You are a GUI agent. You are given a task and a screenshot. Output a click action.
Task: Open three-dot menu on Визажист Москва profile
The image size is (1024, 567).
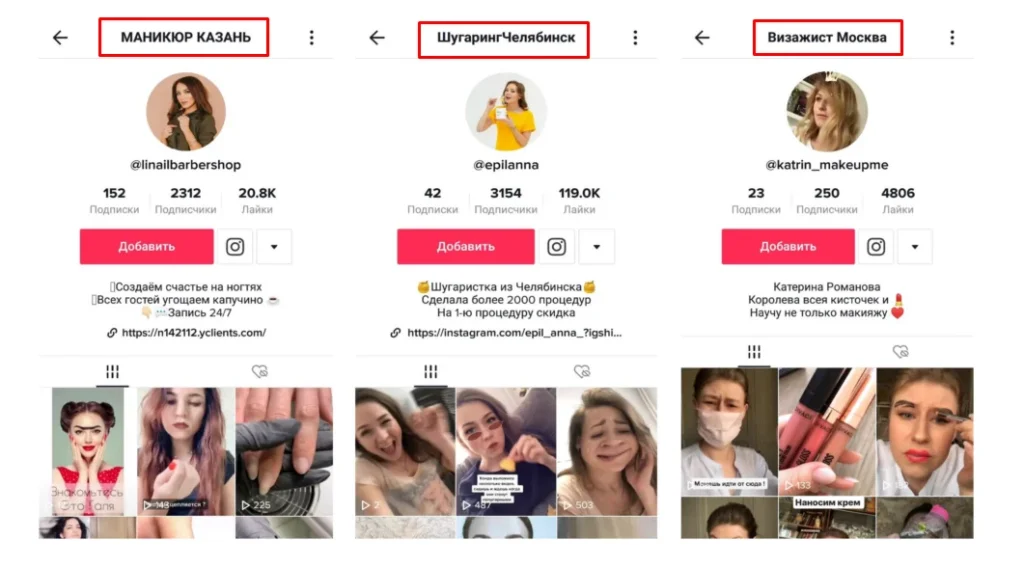[952, 38]
